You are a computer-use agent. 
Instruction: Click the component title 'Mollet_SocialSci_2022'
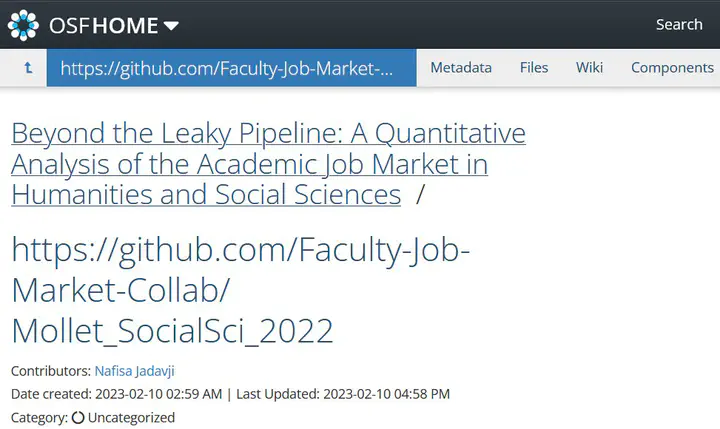[x=172, y=331]
